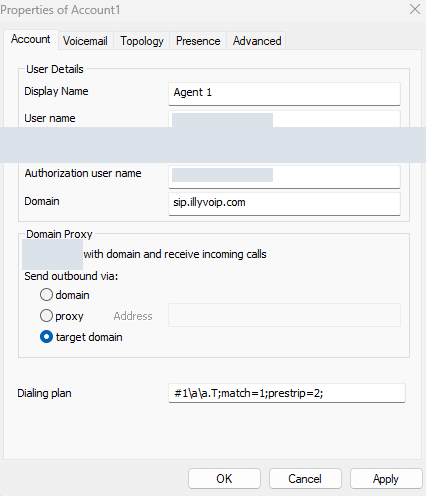Click the Dialing plan input field
Screen dimensions: 426x496
(x=287, y=393)
